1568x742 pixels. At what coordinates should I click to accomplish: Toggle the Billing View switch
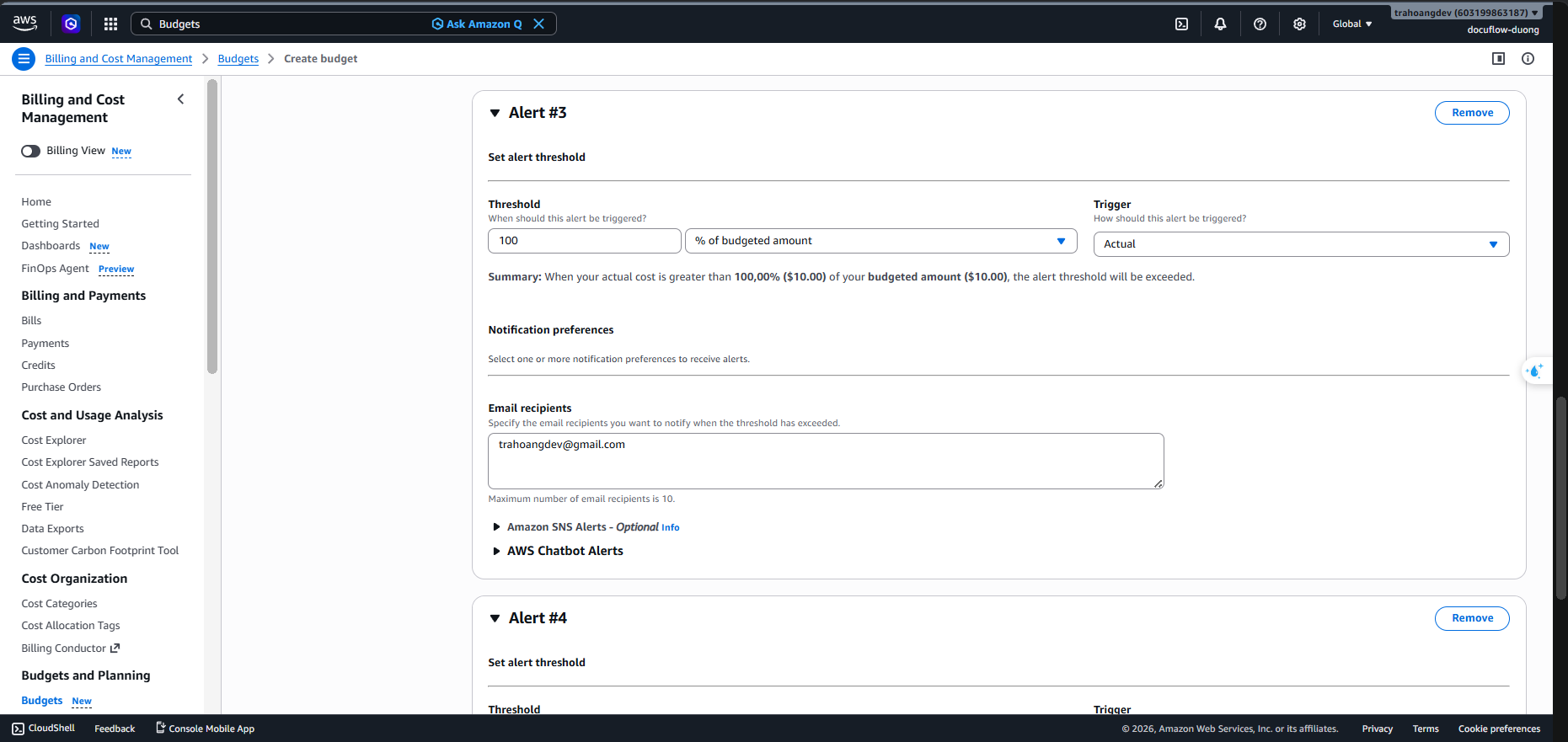click(x=31, y=151)
